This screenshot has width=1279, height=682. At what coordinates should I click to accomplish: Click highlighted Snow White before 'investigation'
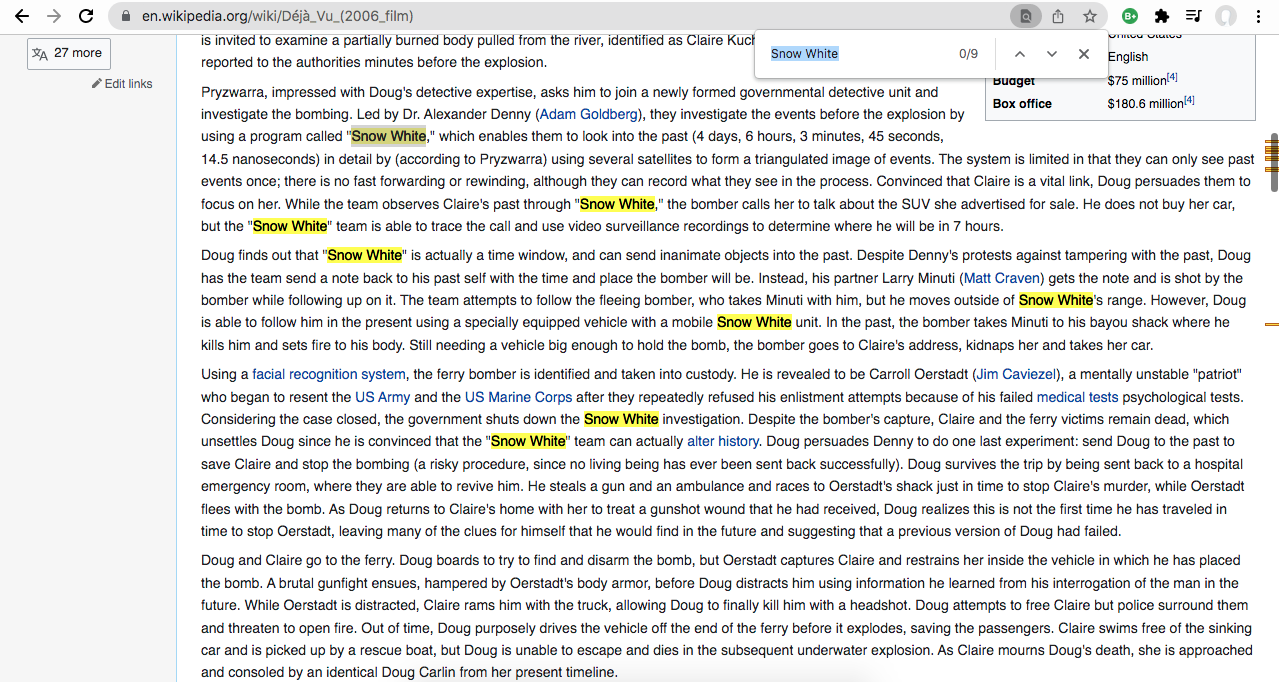(x=621, y=419)
